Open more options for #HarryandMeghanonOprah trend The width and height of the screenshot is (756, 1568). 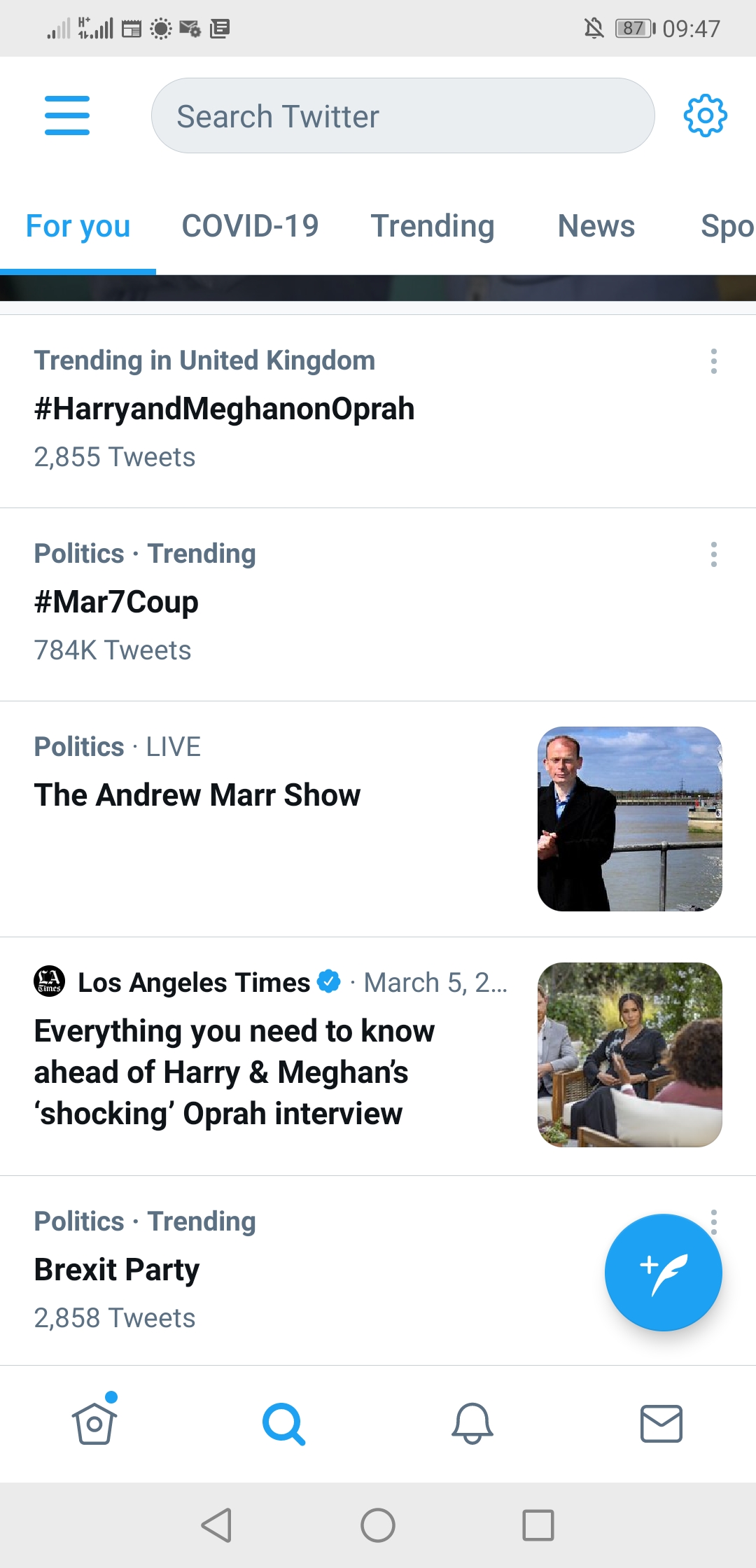[713, 361]
